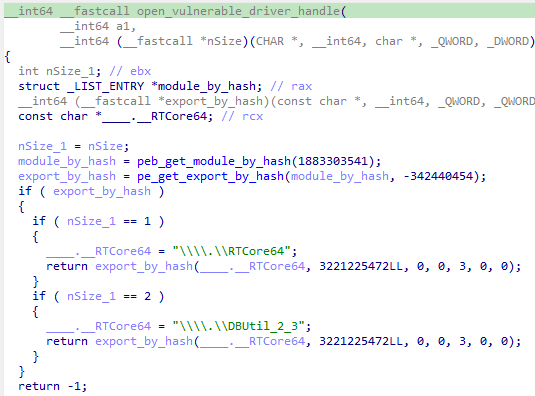Viewport: 535px width, 396px height.
Task: Click the open_vulnerable_driver_handle function name
Action: click(x=238, y=11)
